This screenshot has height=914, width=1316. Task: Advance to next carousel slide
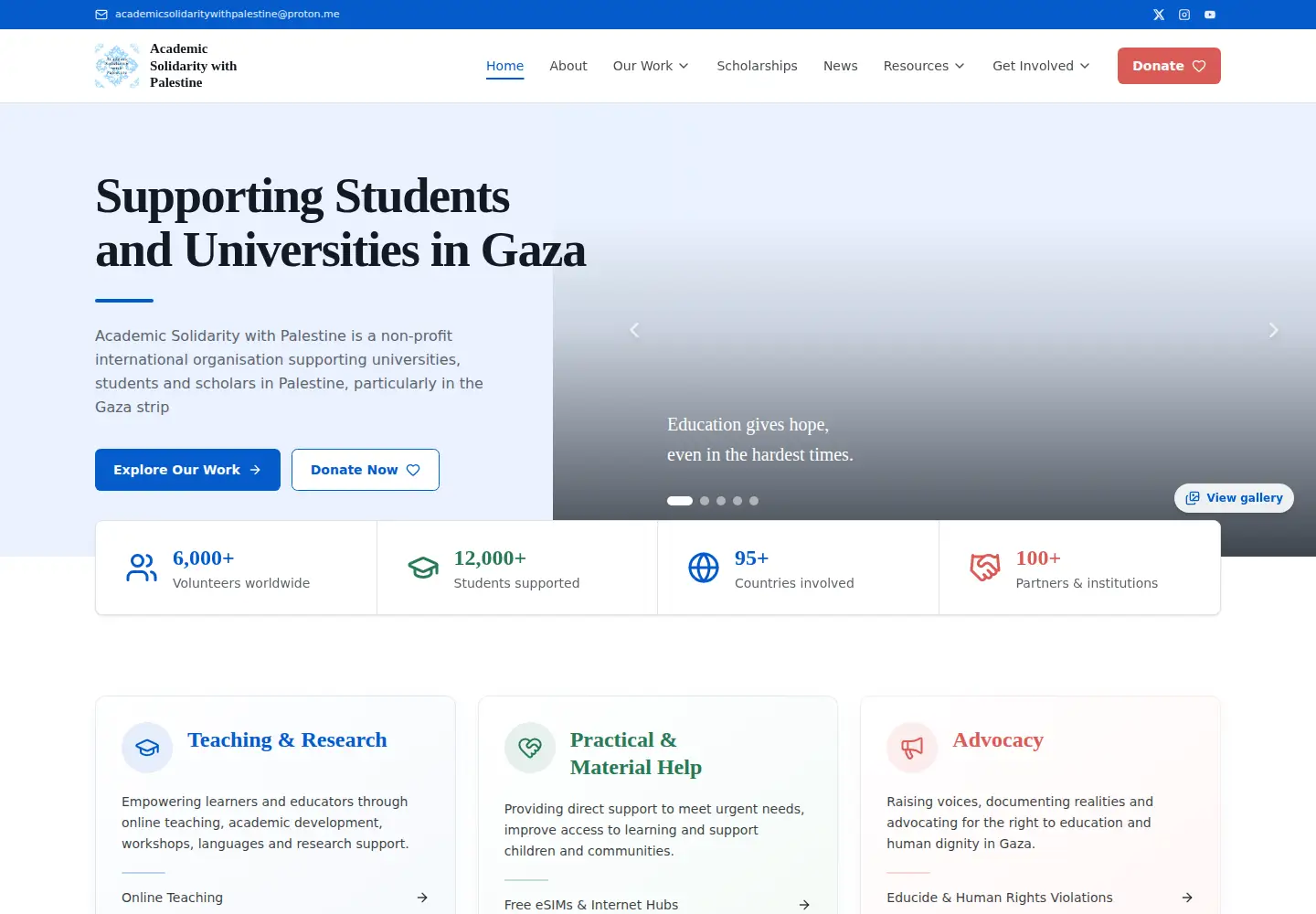1273,330
